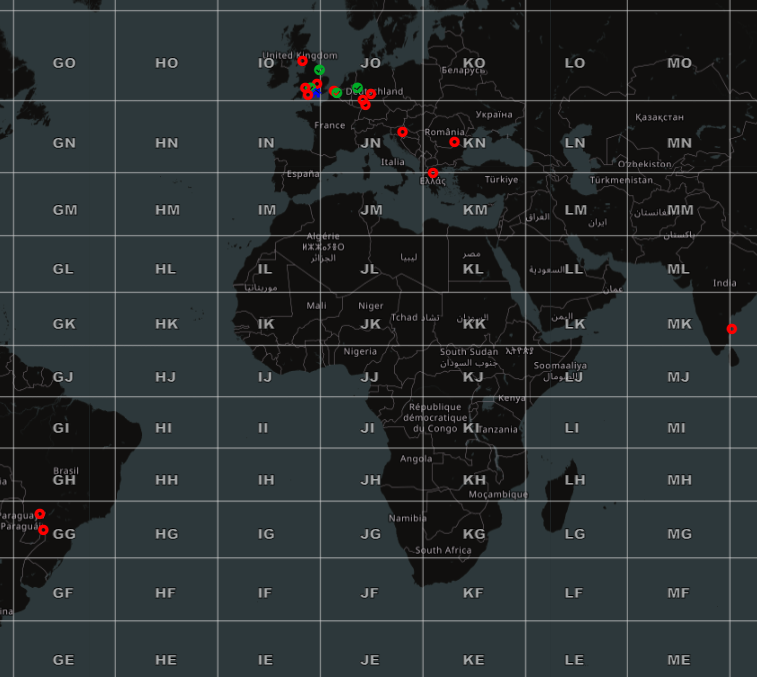757x677 pixels.
Task: Click the LO grid square label
Action: pos(575,63)
